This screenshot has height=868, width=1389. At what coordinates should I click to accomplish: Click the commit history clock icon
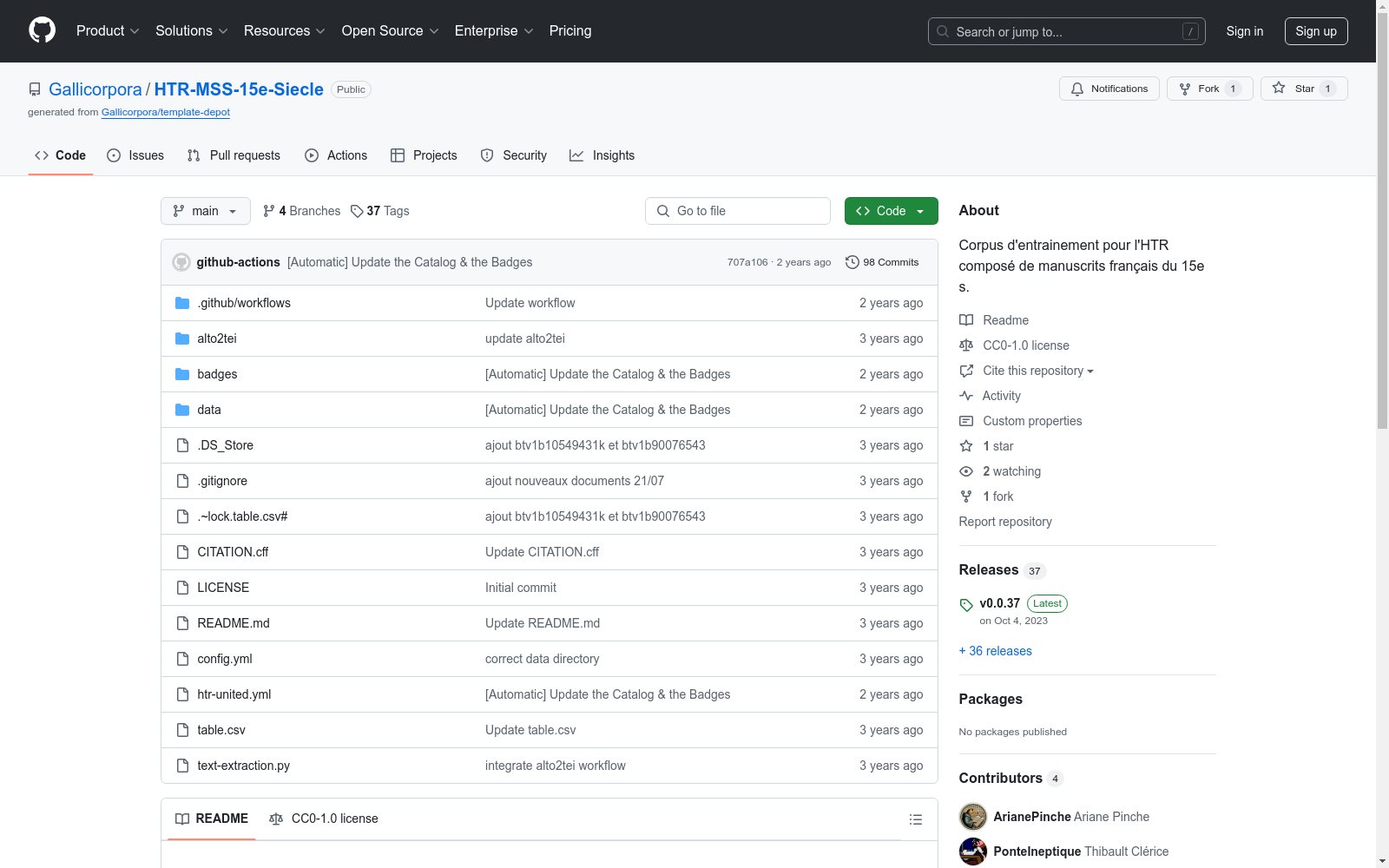click(852, 262)
